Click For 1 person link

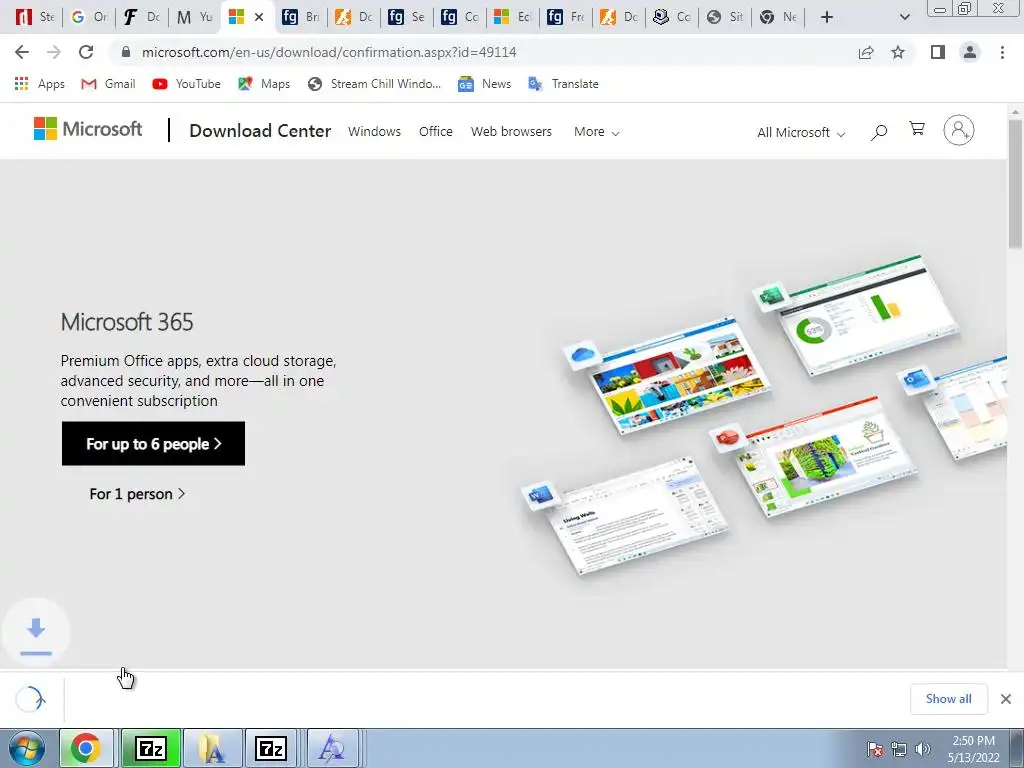pyautogui.click(x=137, y=494)
